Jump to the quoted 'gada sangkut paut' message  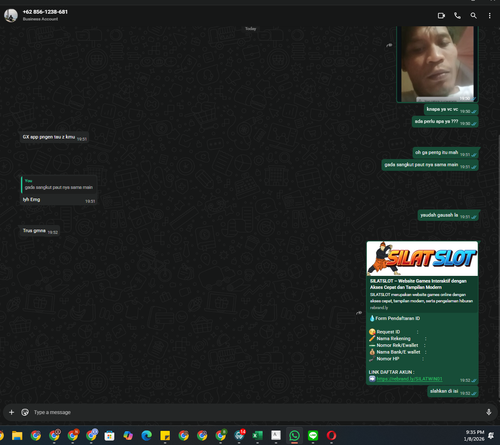[x=59, y=185]
